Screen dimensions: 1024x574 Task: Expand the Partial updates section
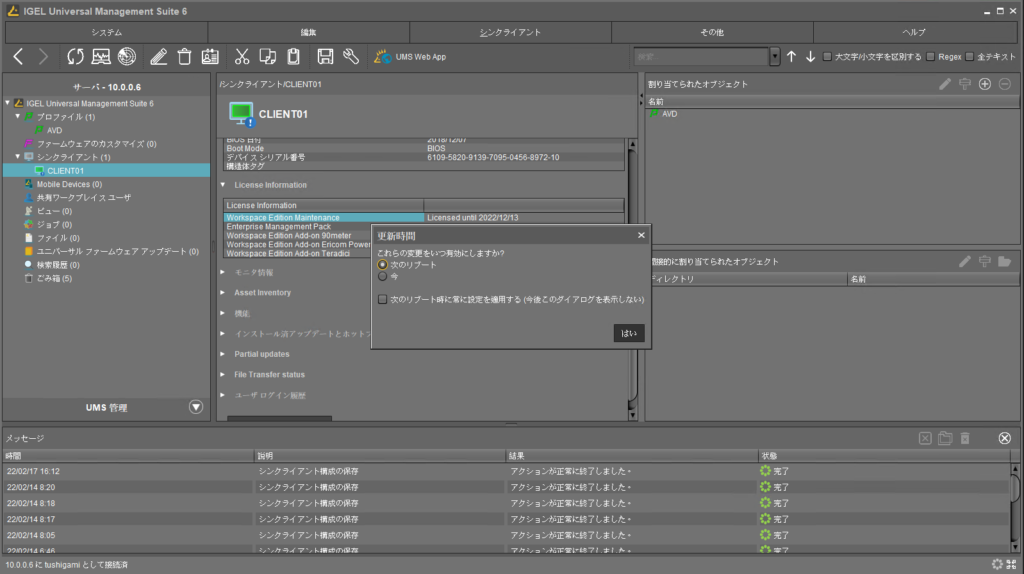pyautogui.click(x=223, y=354)
